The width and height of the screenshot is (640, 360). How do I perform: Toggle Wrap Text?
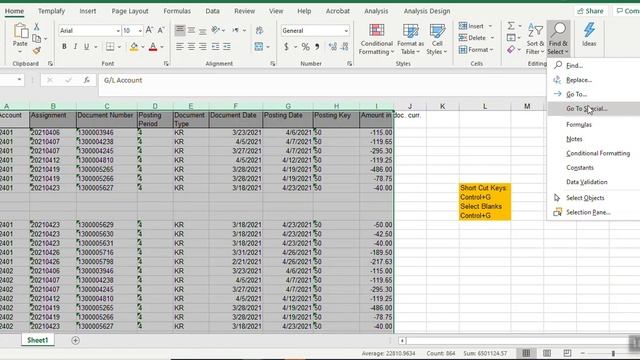click(x=259, y=30)
